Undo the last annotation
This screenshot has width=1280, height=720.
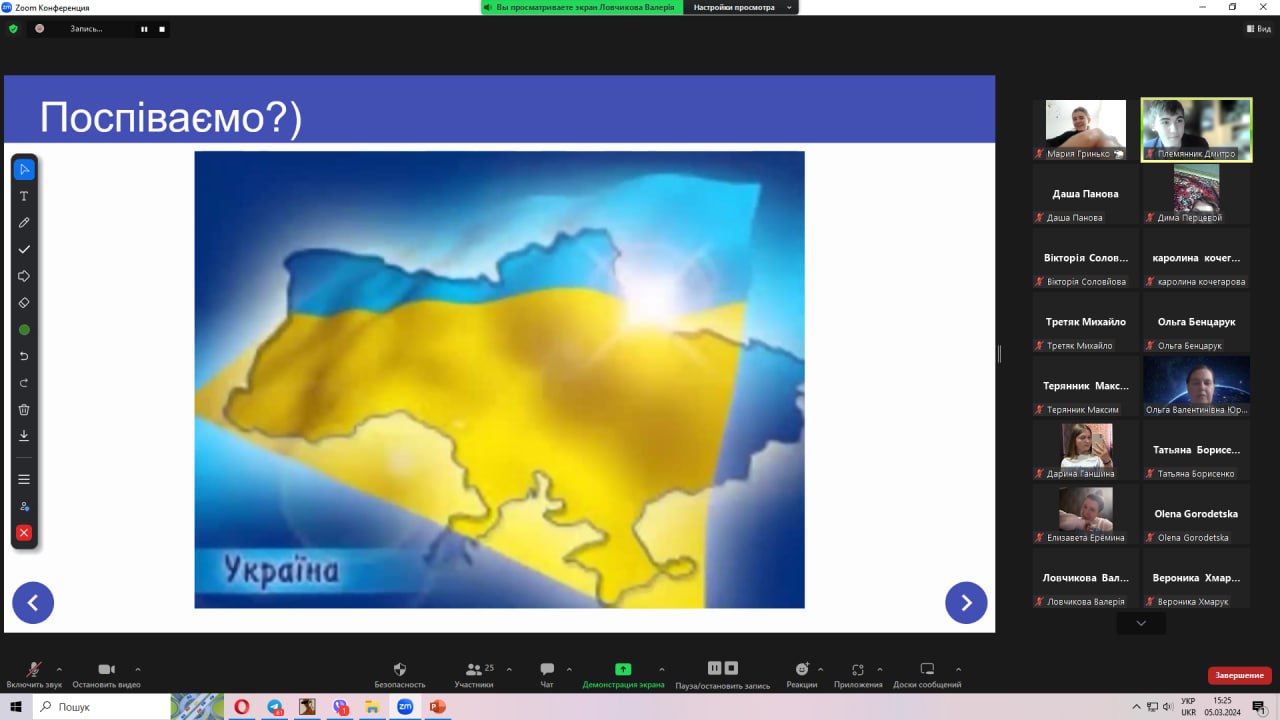[24, 356]
